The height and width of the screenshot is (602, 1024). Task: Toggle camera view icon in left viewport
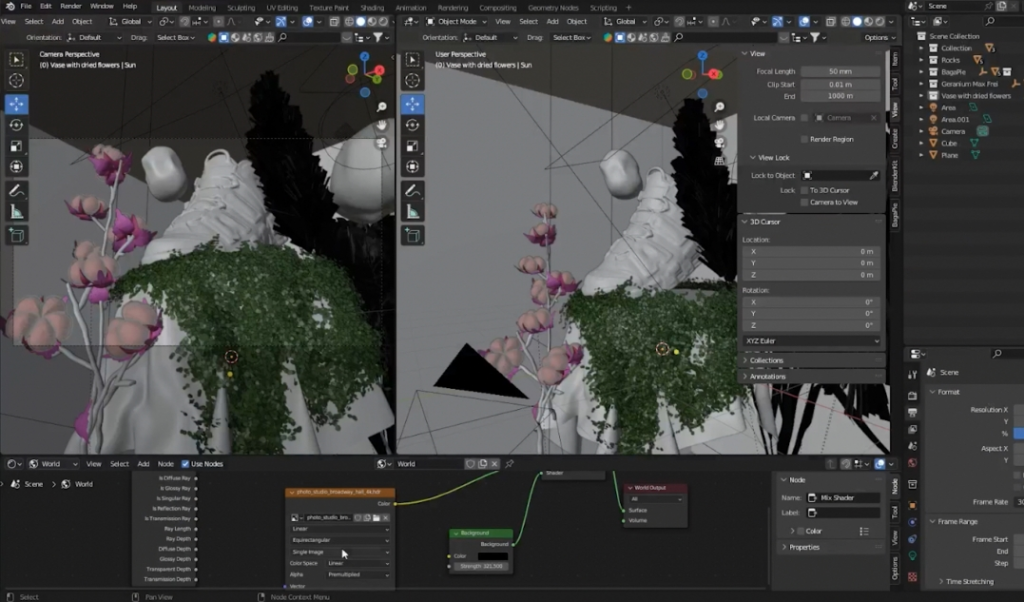coord(381,142)
